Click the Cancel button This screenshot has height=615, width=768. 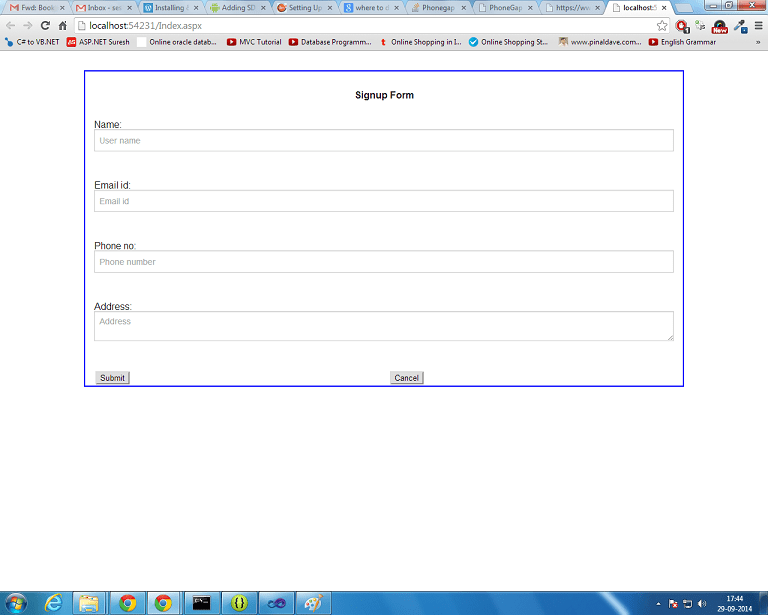click(x=407, y=378)
